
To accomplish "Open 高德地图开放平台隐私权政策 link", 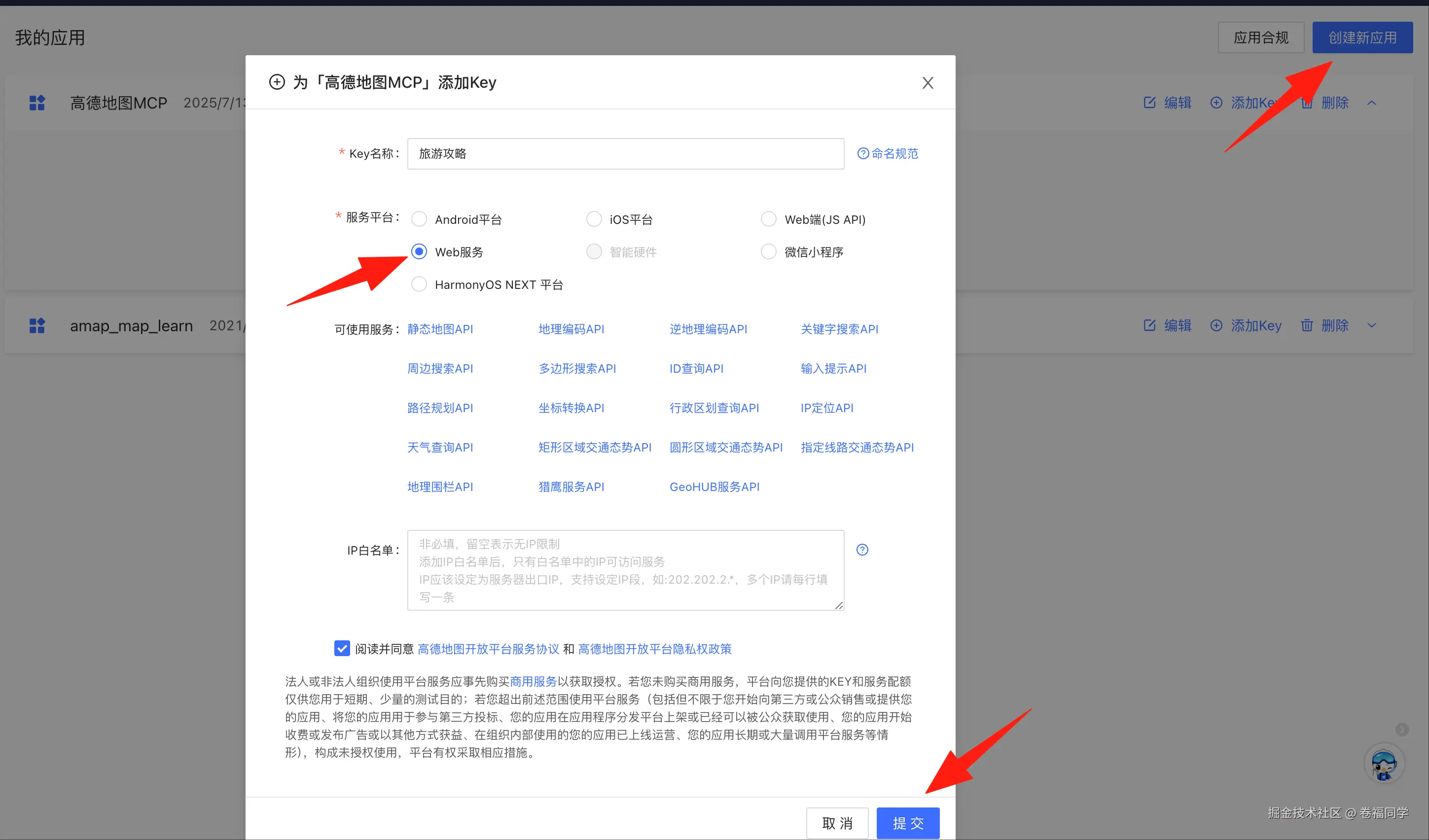I will (x=654, y=648).
